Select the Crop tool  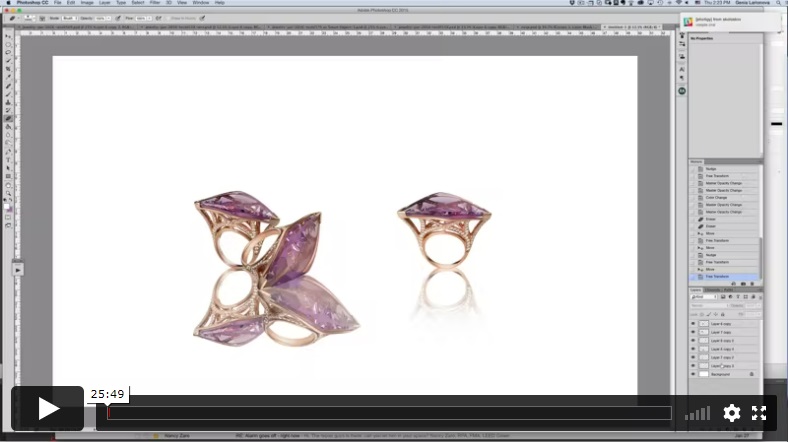click(x=9, y=69)
